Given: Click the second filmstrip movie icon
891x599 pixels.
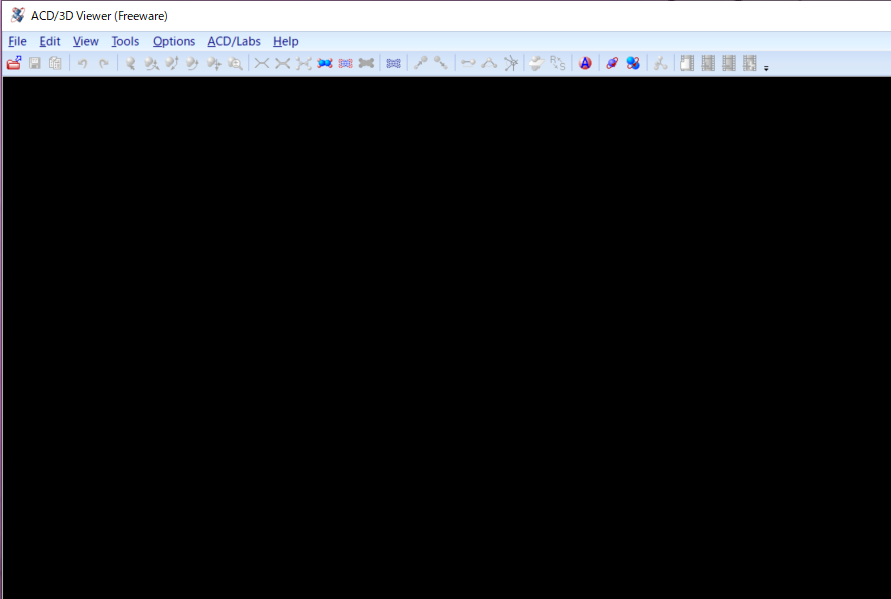Looking at the screenshot, I should click(x=708, y=63).
